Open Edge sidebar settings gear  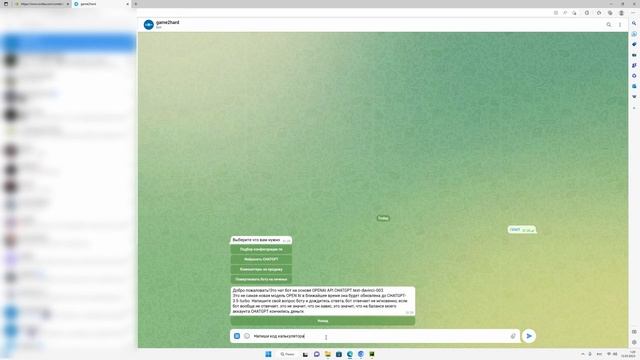[634, 342]
